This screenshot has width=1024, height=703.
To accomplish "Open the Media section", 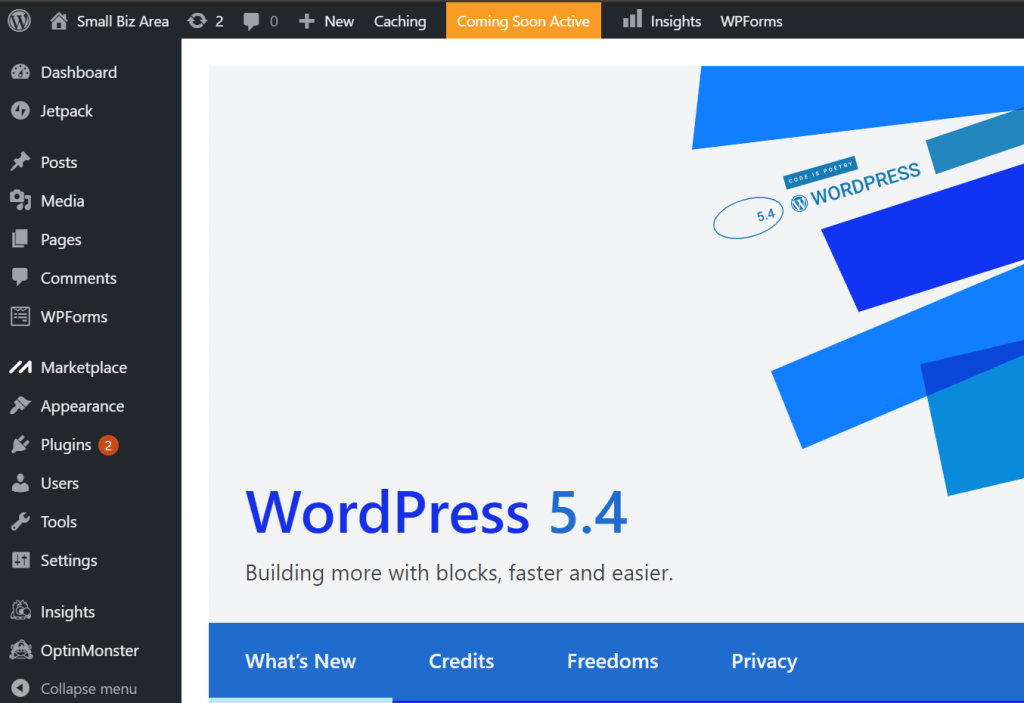I will point(62,201).
